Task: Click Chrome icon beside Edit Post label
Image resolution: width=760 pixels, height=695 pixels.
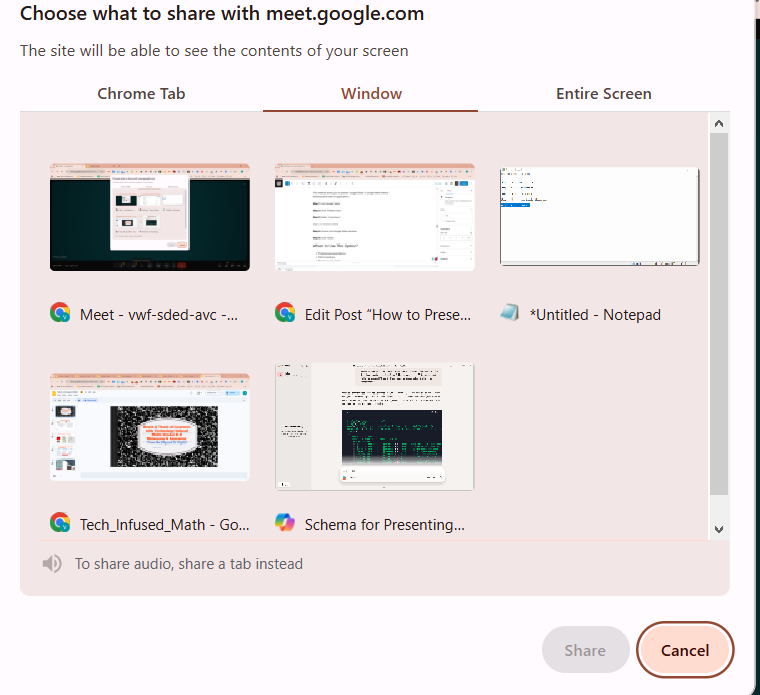Action: [285, 313]
